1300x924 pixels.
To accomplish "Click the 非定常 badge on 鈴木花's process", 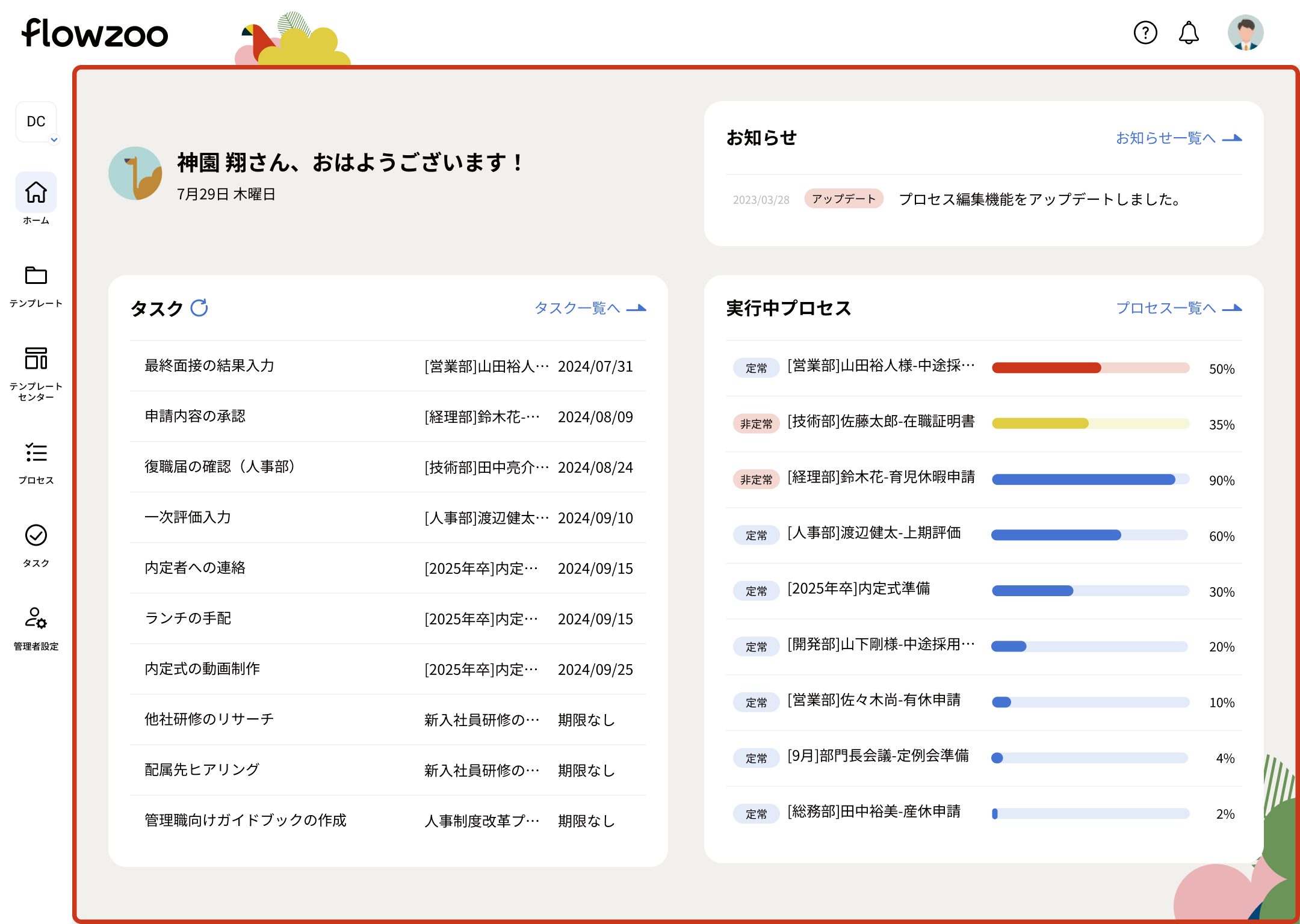I will coord(756,479).
